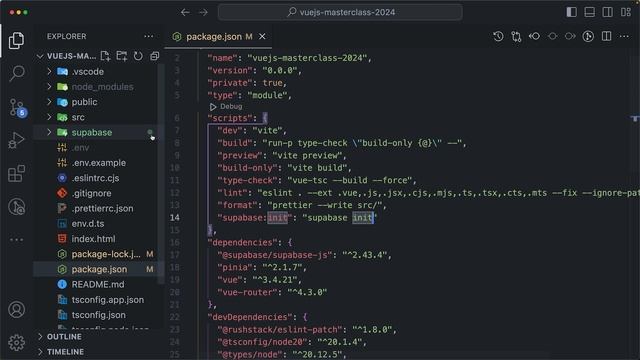Click the middle circle revision icon
Image resolution: width=640 pixels, height=360 pixels.
click(552, 36)
